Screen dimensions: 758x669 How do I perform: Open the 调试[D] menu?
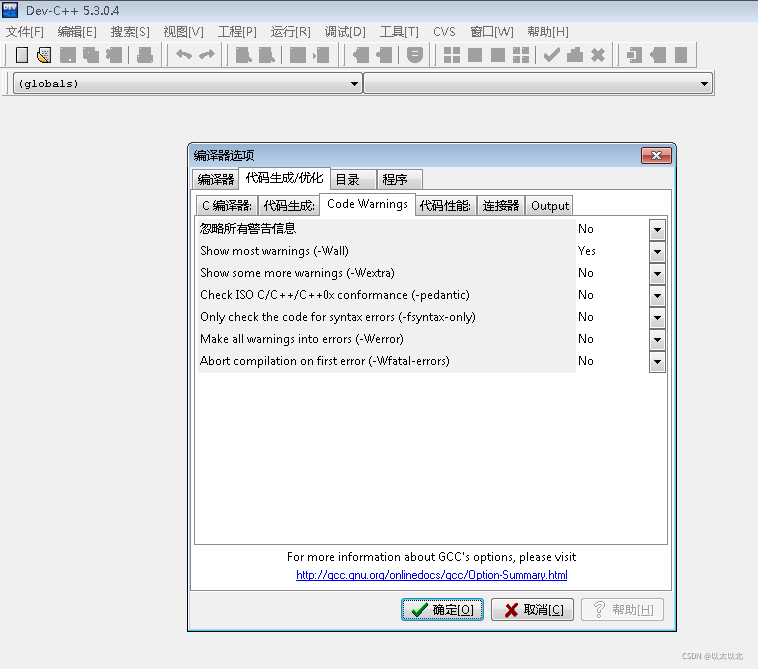[345, 32]
